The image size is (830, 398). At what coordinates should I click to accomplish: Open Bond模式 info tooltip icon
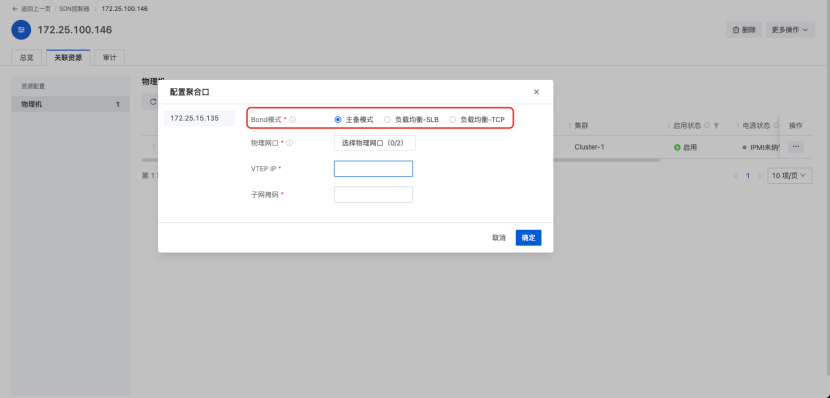pyautogui.click(x=293, y=120)
